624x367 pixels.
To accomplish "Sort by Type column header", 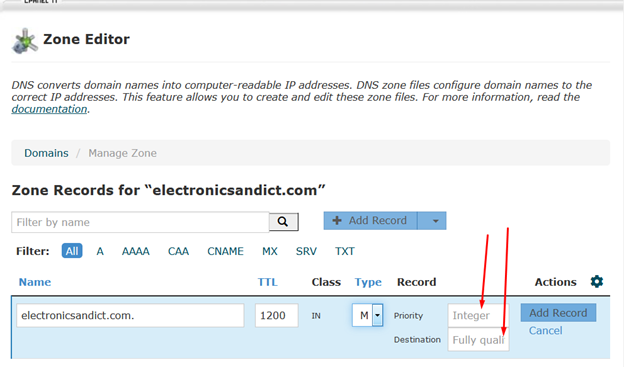I will pyautogui.click(x=368, y=282).
